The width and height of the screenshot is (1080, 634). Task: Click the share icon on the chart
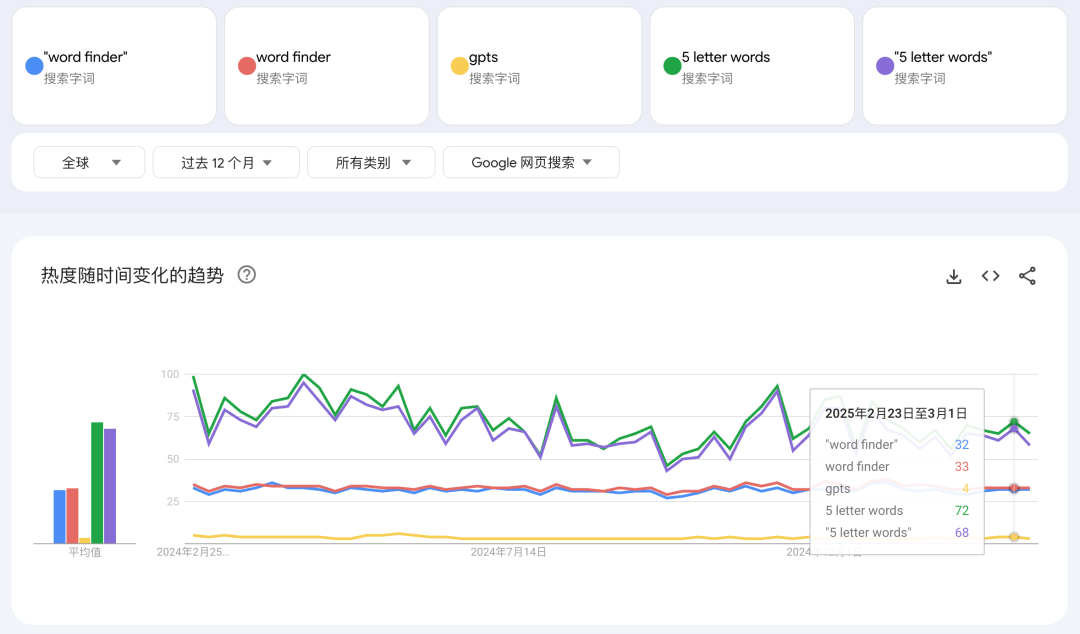pos(1027,276)
